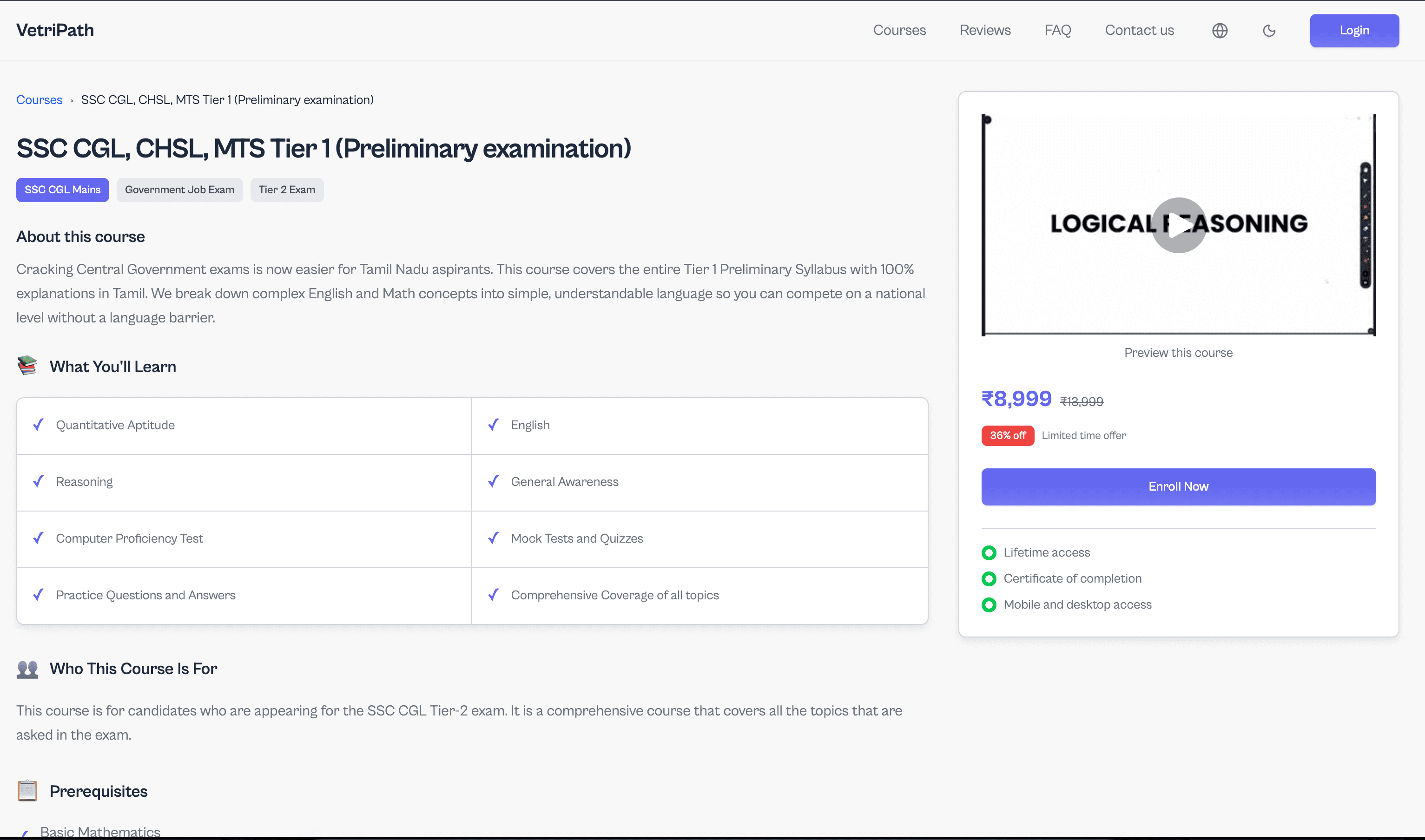Toggle dark mode with the moon icon
1425x840 pixels.
pyautogui.click(x=1269, y=31)
